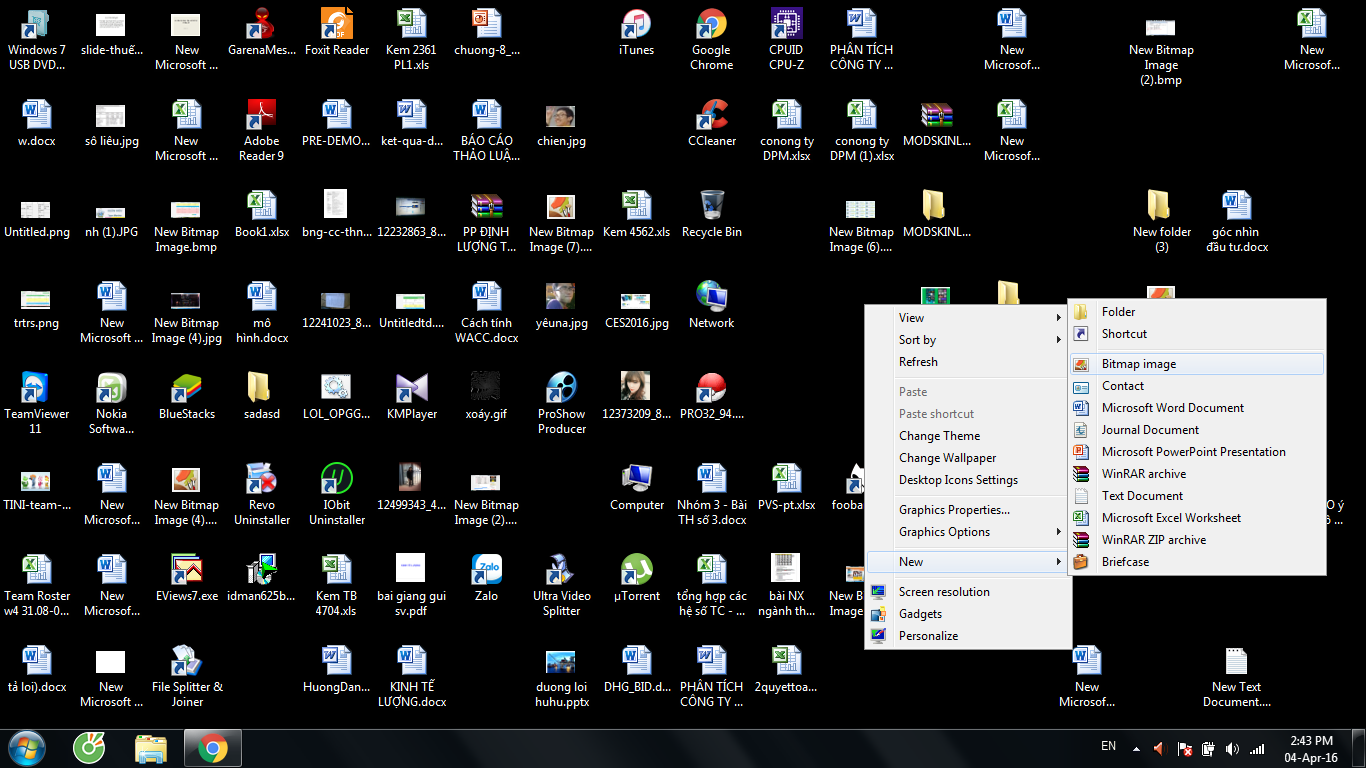Select the Ultra Video Splitter icon
The height and width of the screenshot is (768, 1366).
pyautogui.click(x=562, y=586)
